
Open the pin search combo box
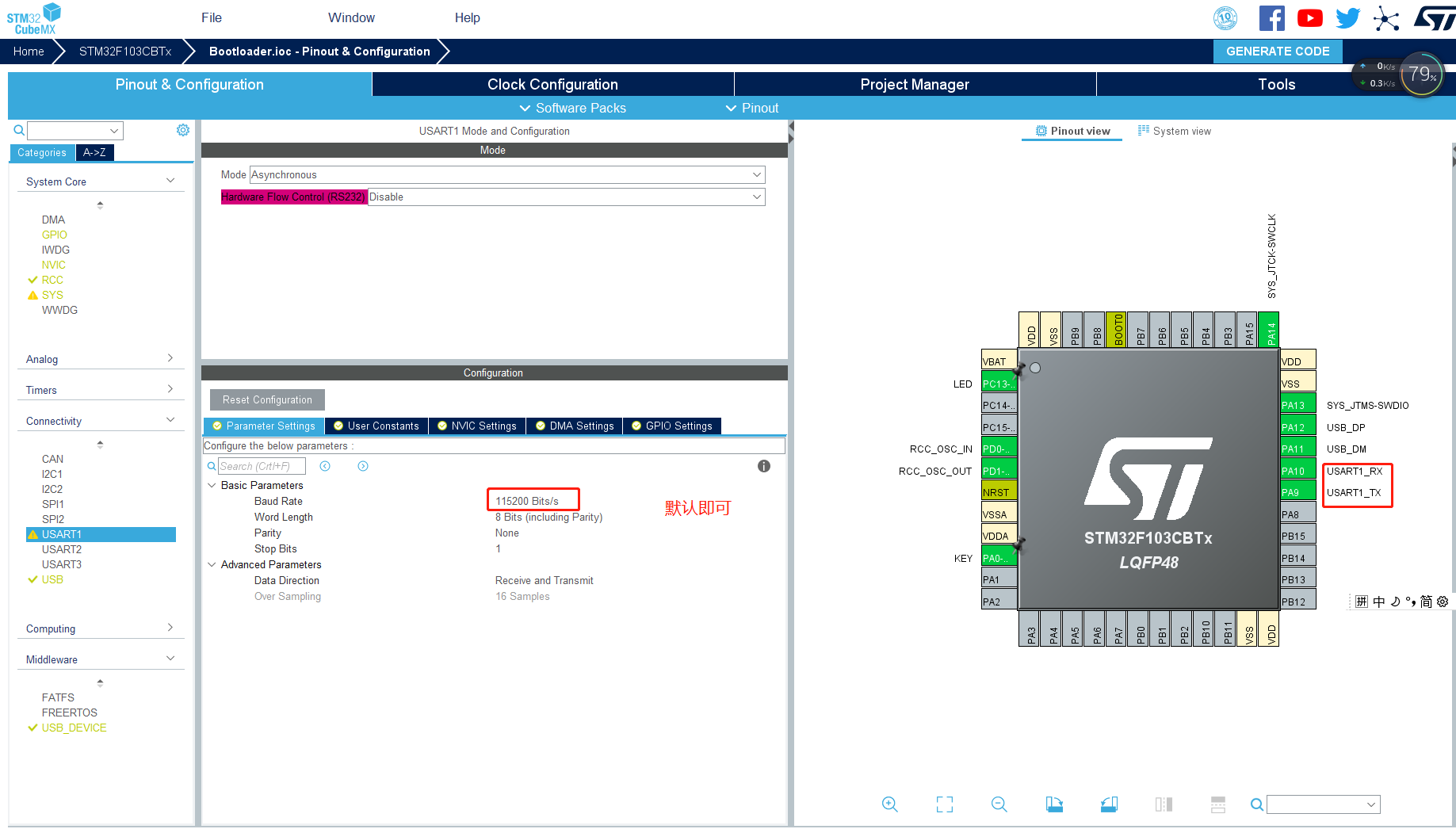[1324, 804]
